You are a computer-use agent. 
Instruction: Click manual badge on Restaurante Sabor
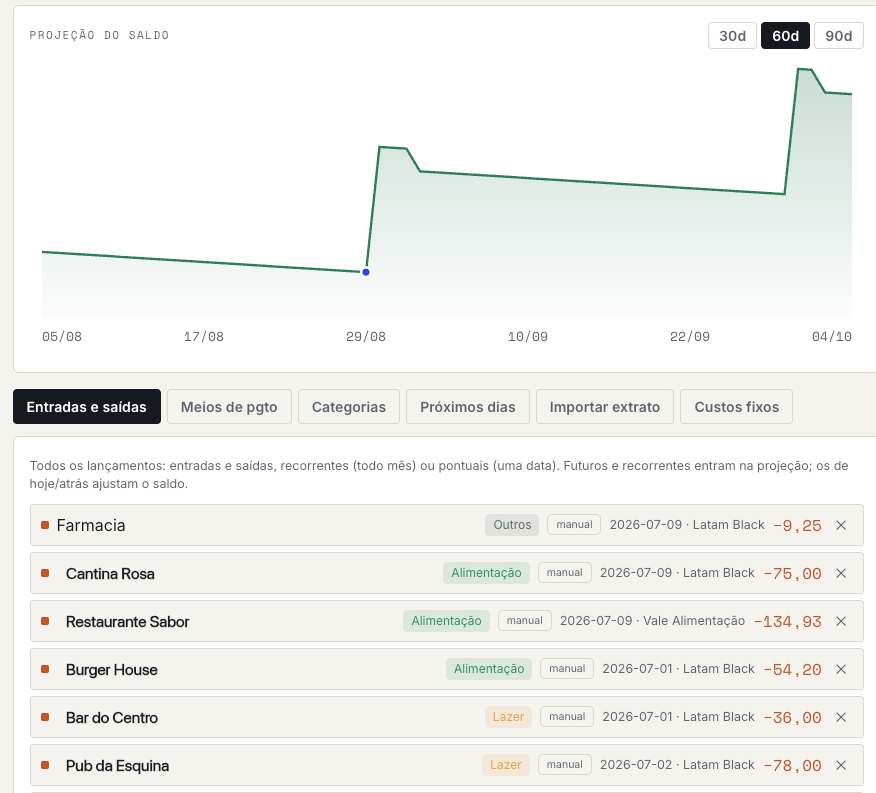coord(525,621)
